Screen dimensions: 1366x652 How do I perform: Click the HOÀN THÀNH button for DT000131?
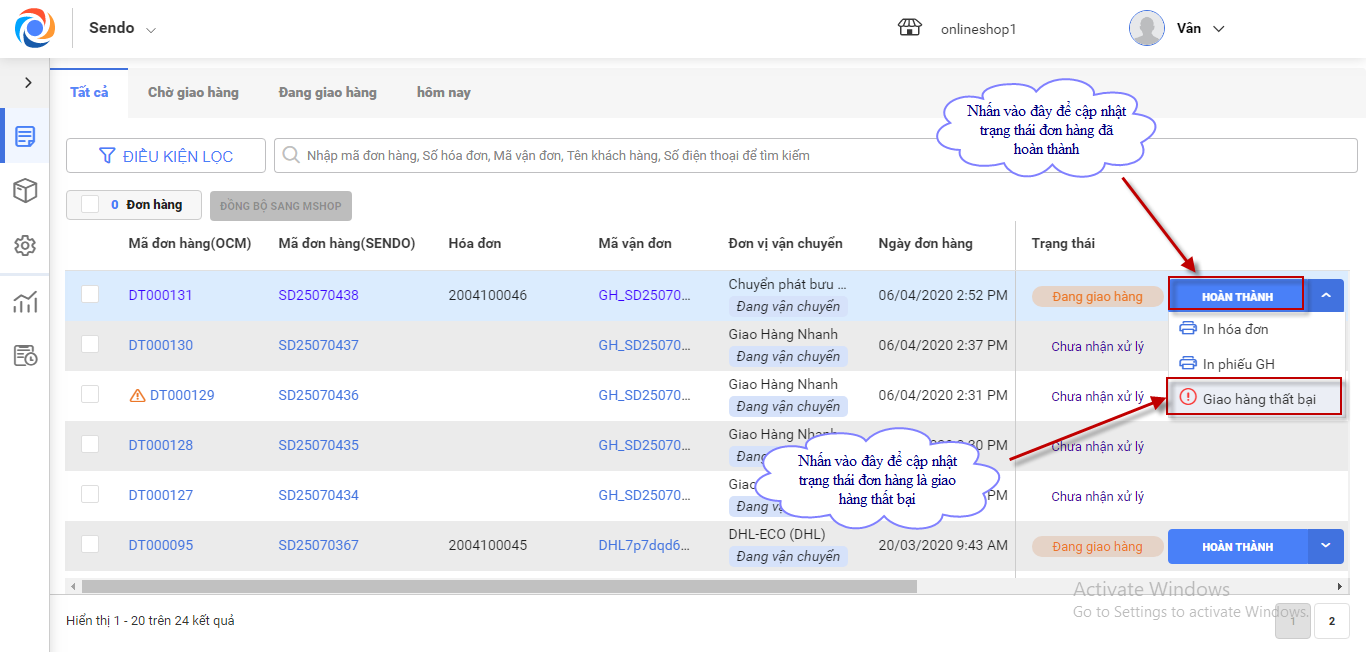[1236, 296]
